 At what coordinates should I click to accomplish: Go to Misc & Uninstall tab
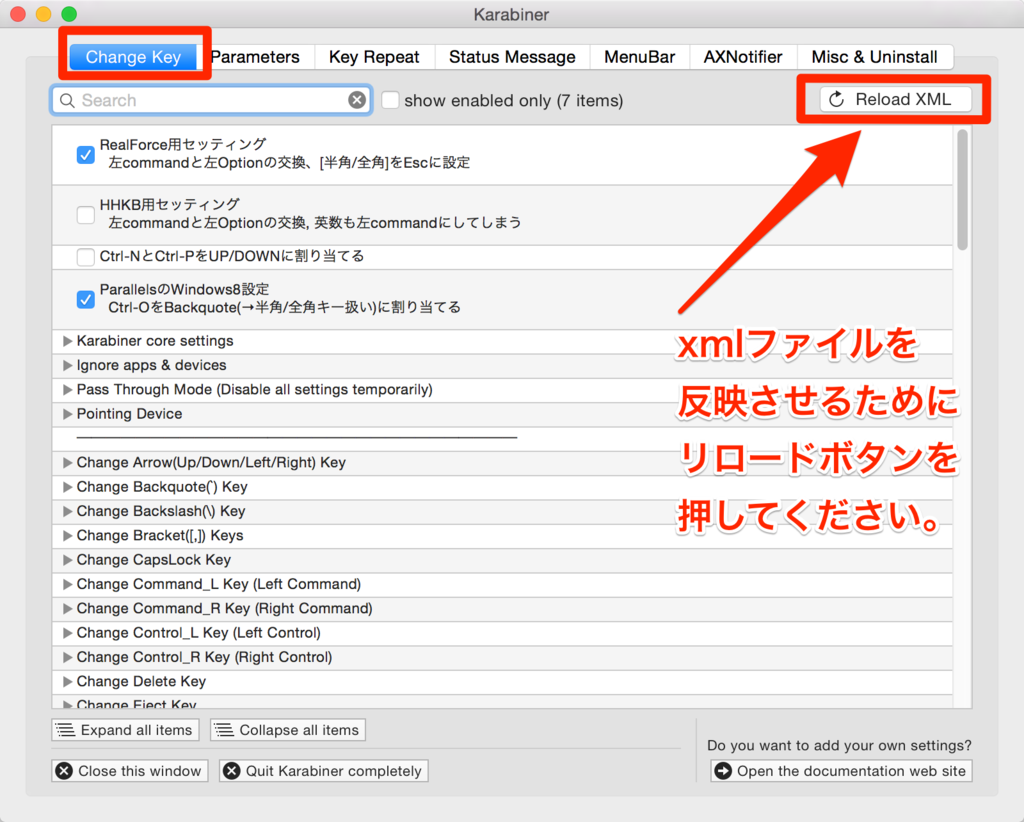coord(874,57)
